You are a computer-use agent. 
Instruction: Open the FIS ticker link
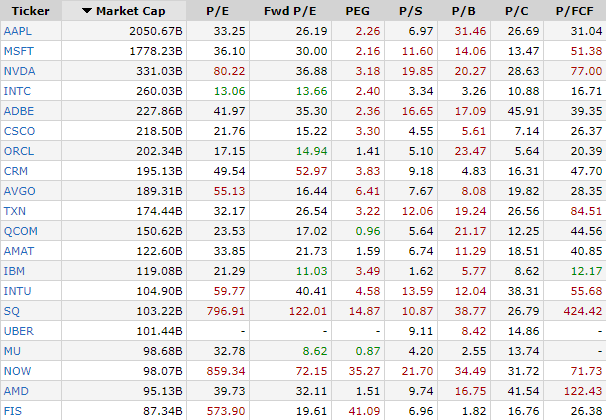click(13, 411)
